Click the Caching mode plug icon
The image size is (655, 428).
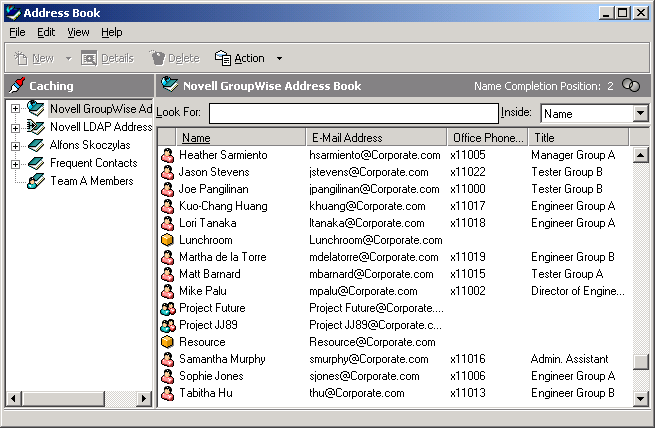point(17,85)
